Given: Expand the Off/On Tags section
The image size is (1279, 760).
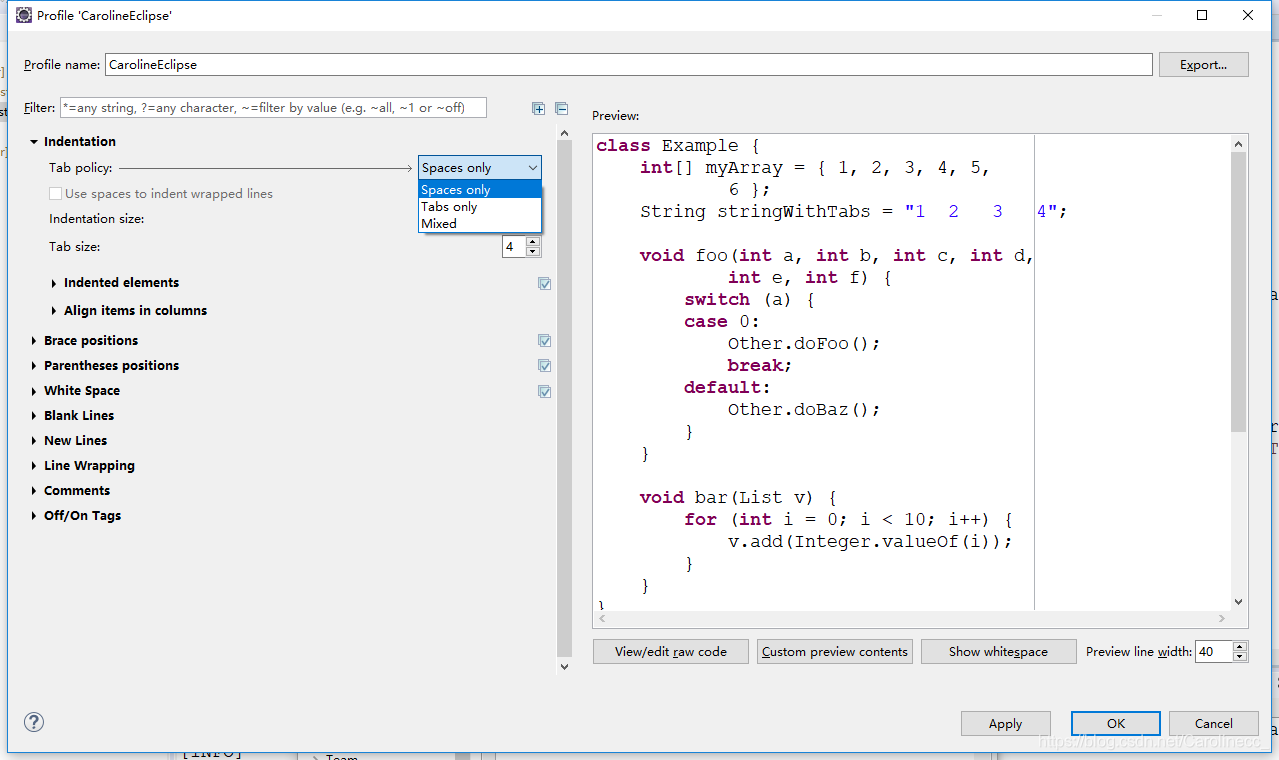Looking at the screenshot, I should coord(34,516).
